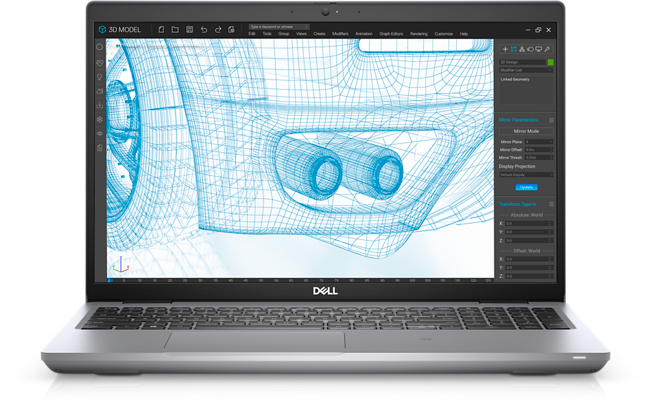Select the light bulb tool in sidebar

pyautogui.click(x=99, y=77)
